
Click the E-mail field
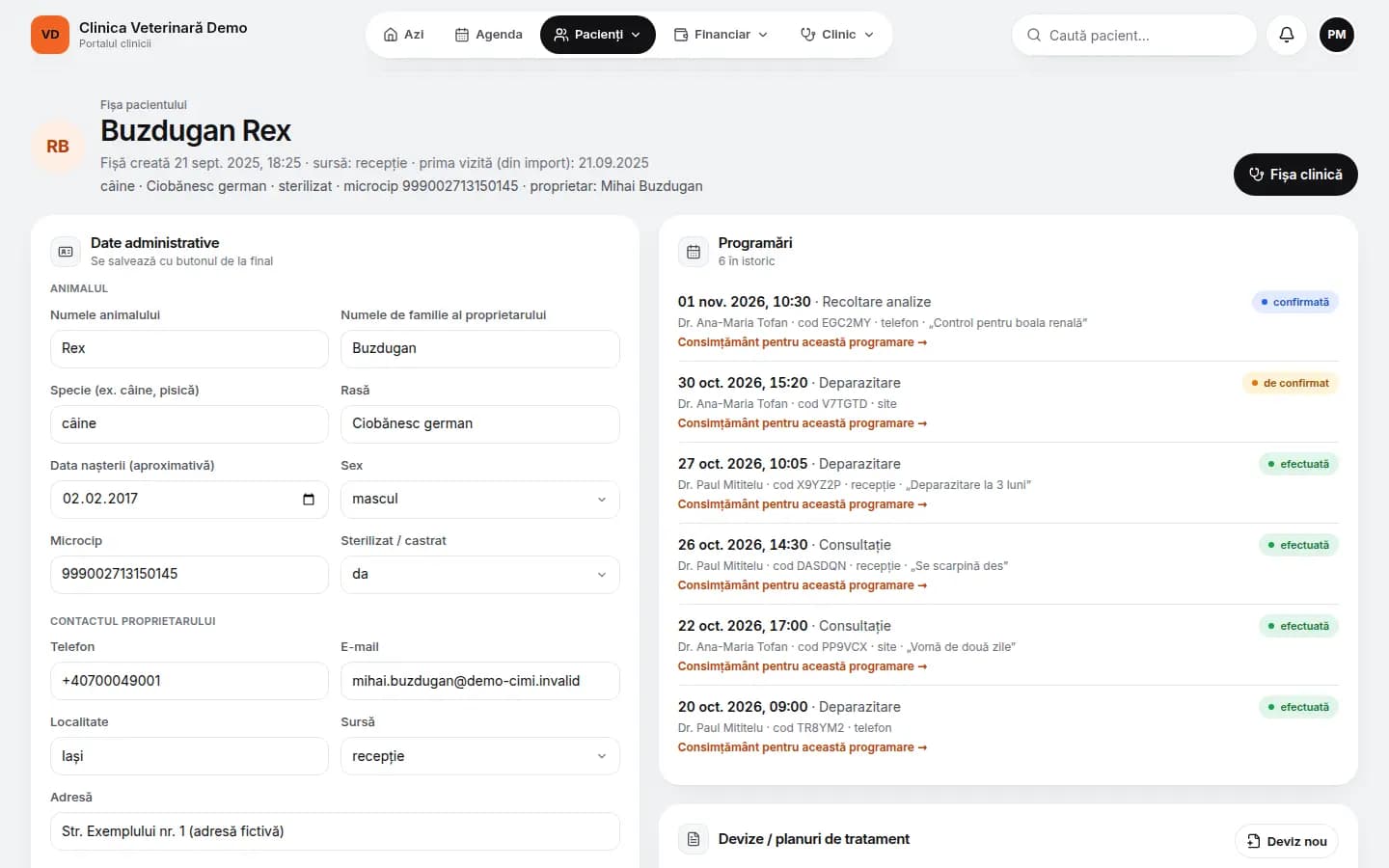tap(479, 681)
